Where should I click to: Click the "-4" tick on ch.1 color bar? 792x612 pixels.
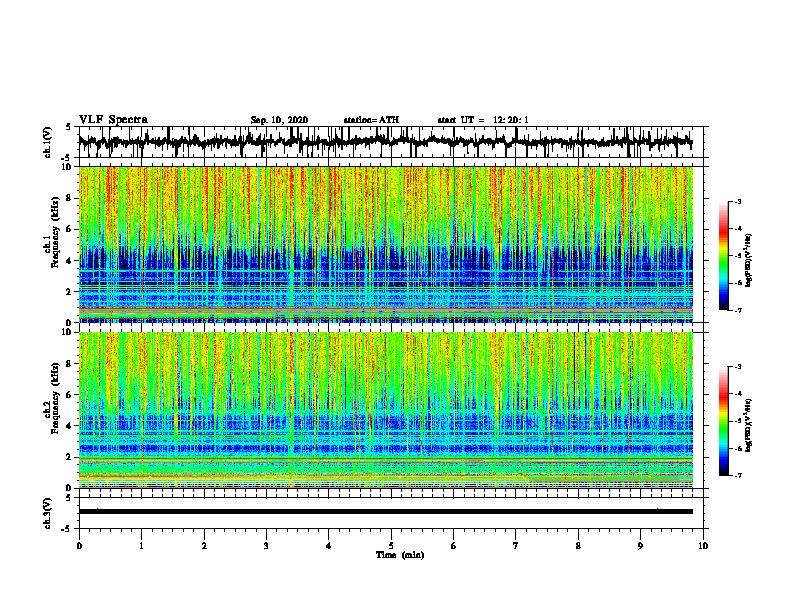click(737, 229)
